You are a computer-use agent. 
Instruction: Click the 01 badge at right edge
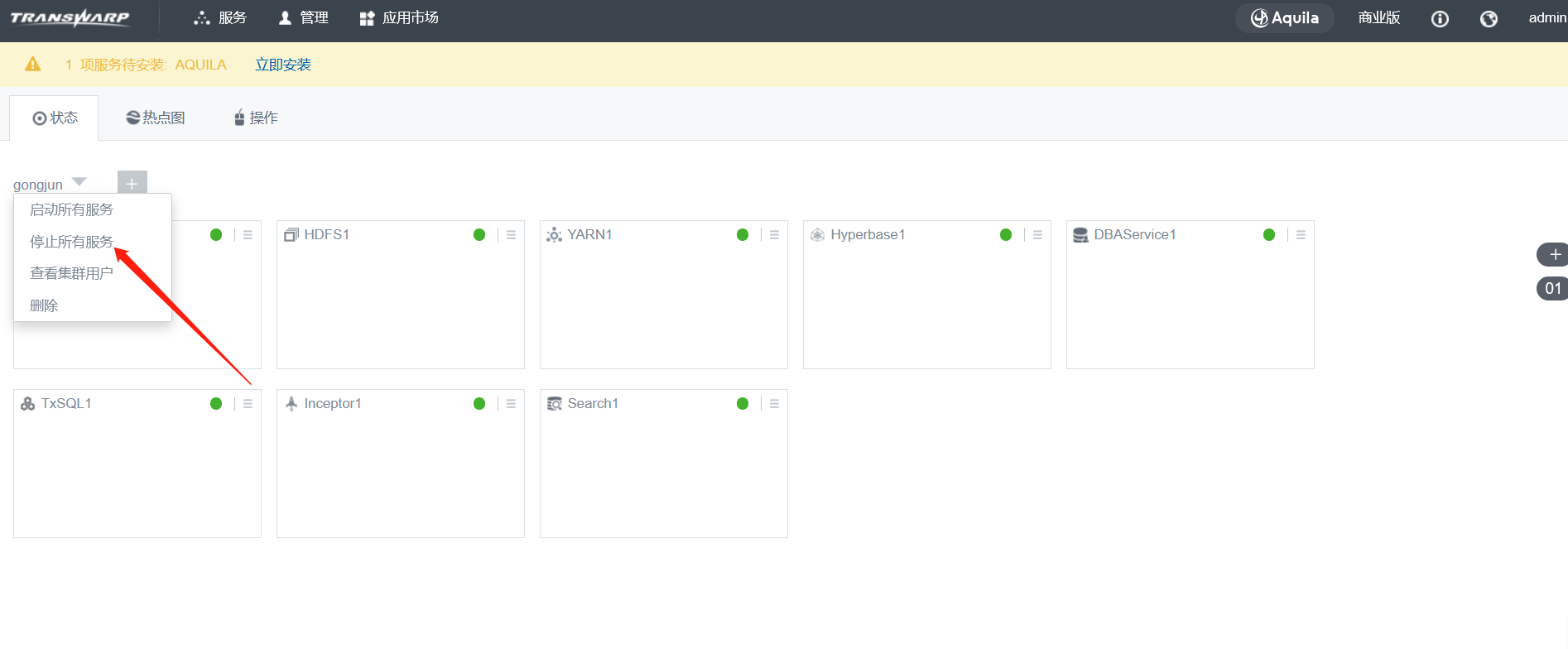(1553, 288)
